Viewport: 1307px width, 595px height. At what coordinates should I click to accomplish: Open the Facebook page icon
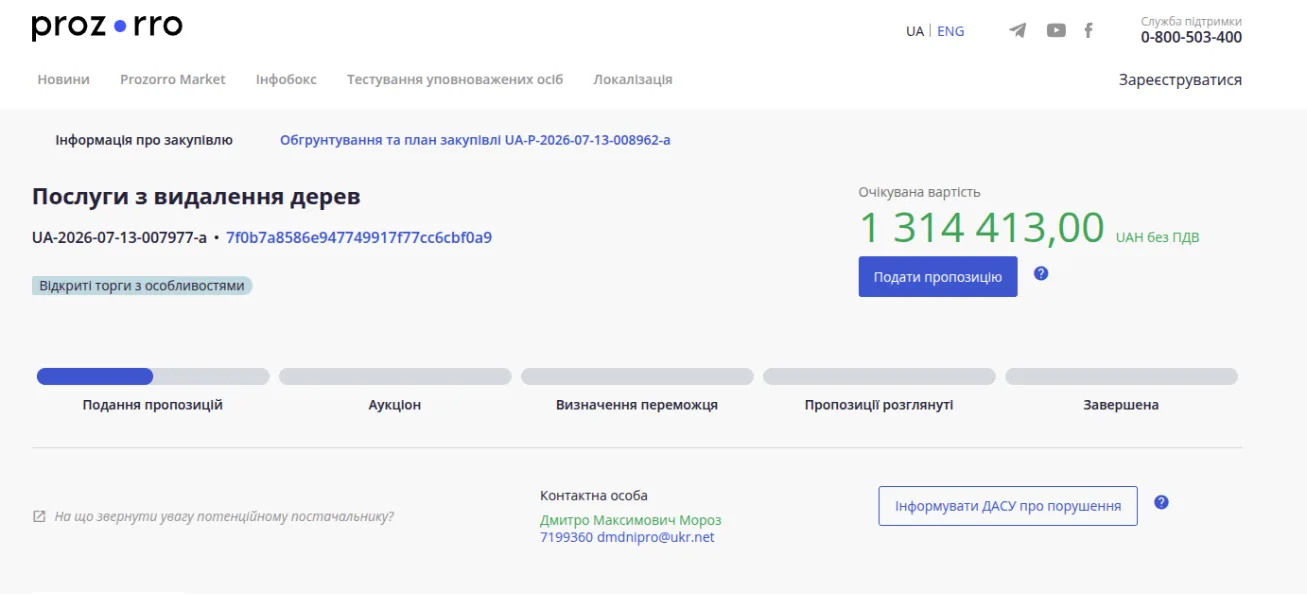coord(1088,30)
